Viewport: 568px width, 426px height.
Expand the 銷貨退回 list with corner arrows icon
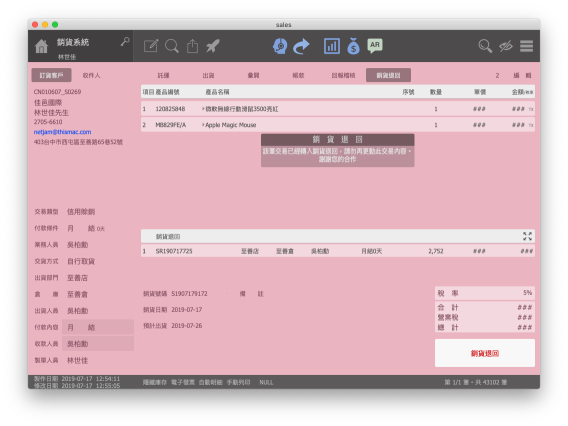527,237
